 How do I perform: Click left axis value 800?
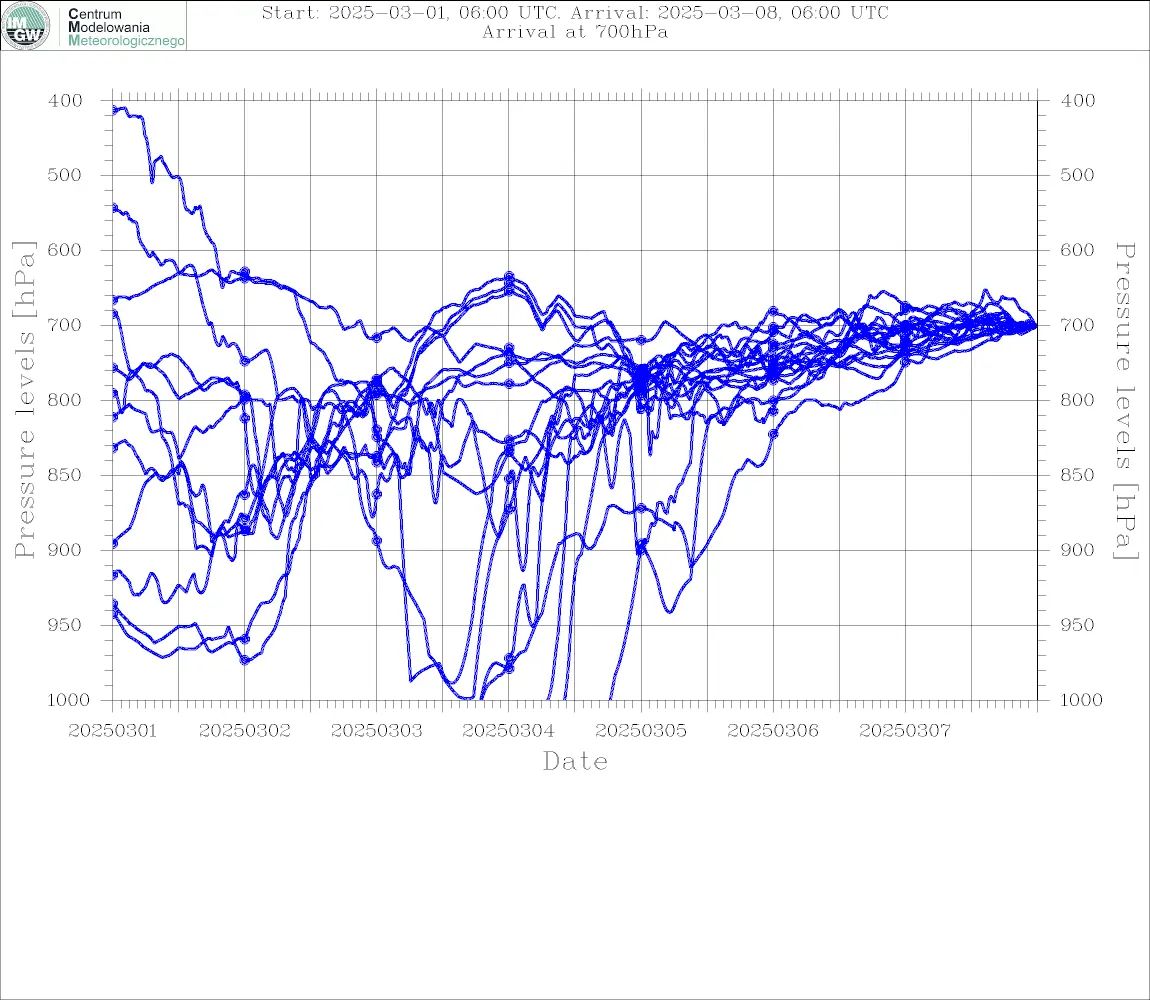pos(65,401)
